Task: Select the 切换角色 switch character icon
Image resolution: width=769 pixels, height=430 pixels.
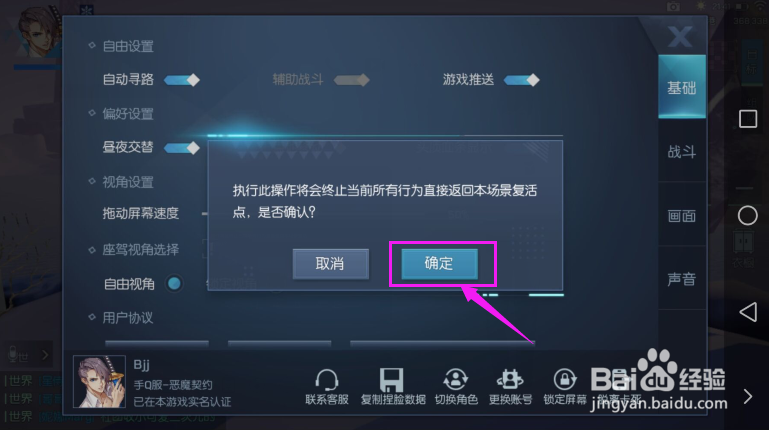Action: click(x=456, y=379)
